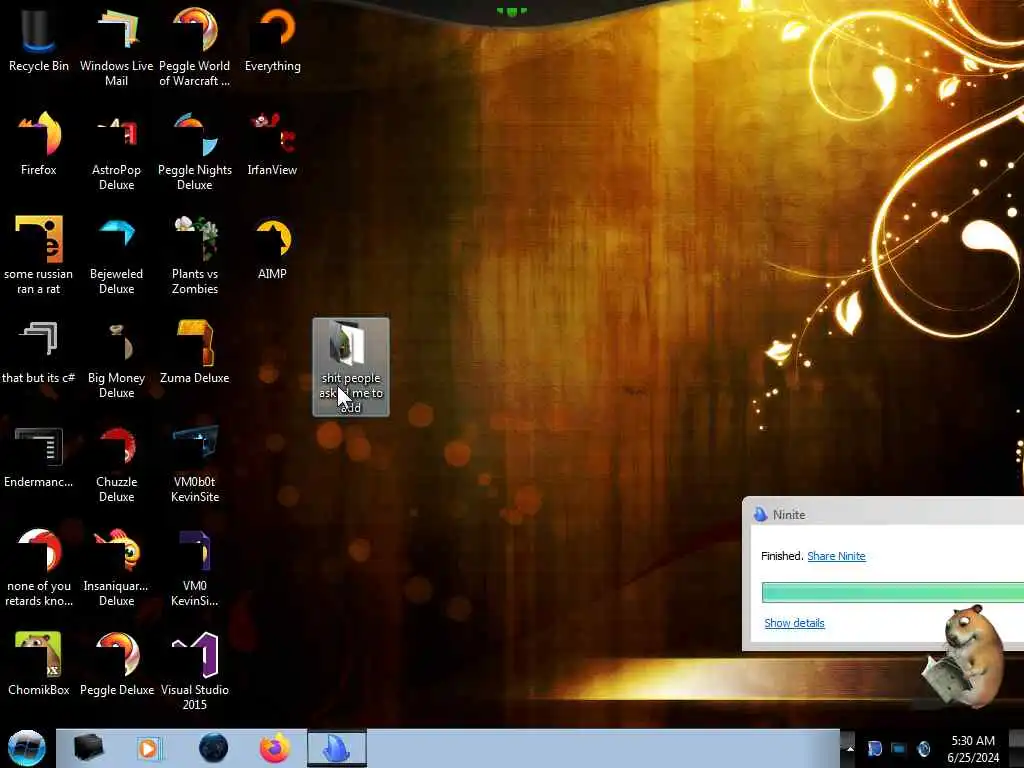This screenshot has width=1024, height=768.
Task: Click the green indicator at top edge
Action: [511, 11]
